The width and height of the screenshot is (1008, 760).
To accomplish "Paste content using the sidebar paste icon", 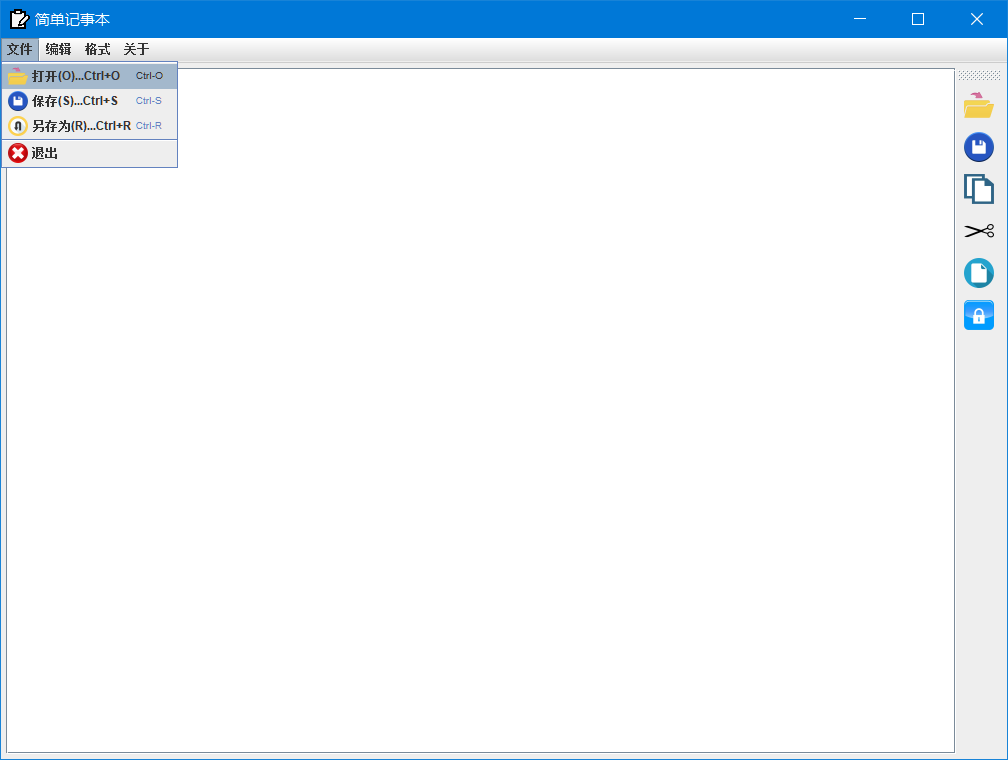I will click(x=979, y=272).
